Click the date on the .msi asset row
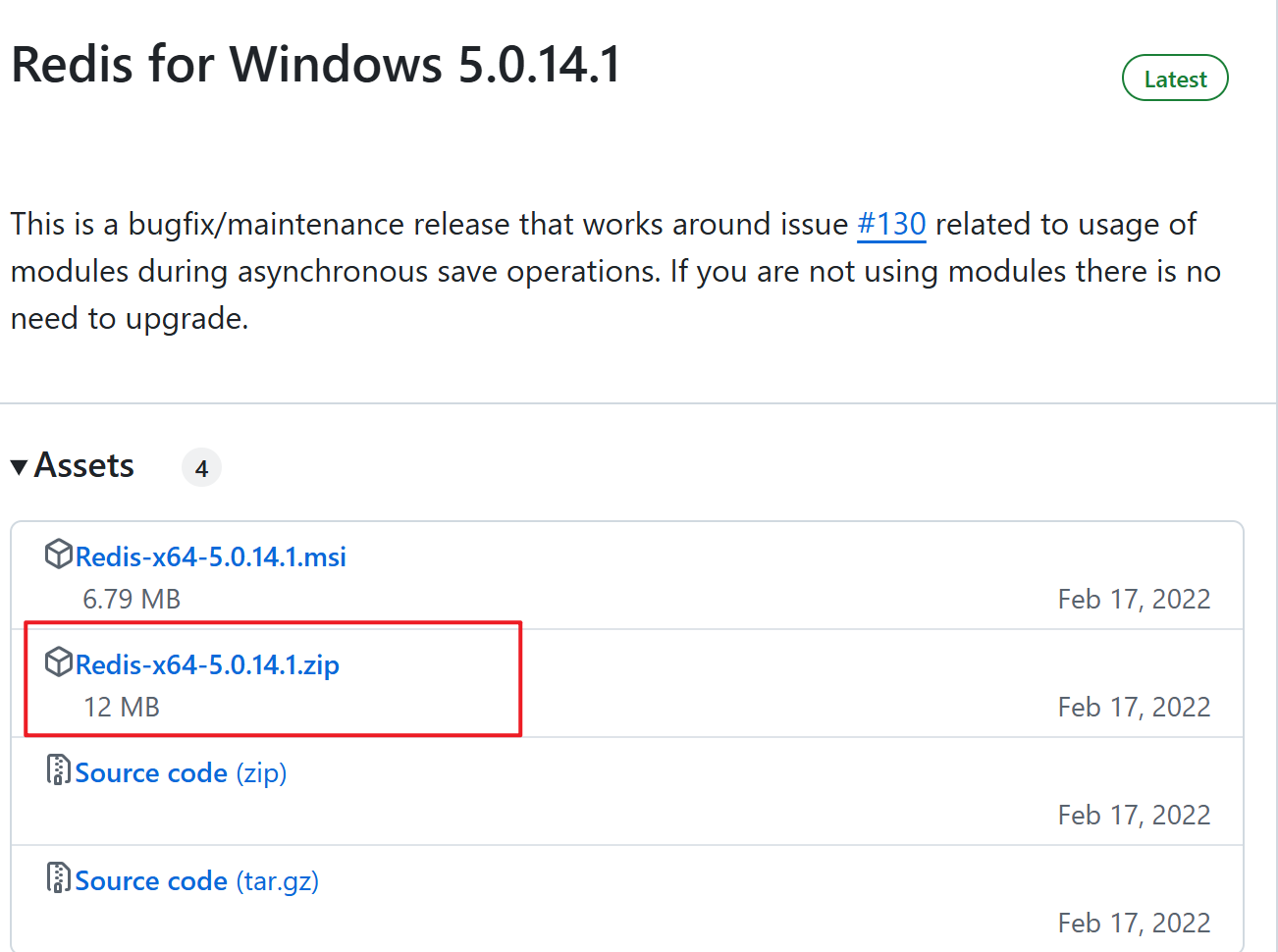The height and width of the screenshot is (952, 1278). click(x=1134, y=599)
